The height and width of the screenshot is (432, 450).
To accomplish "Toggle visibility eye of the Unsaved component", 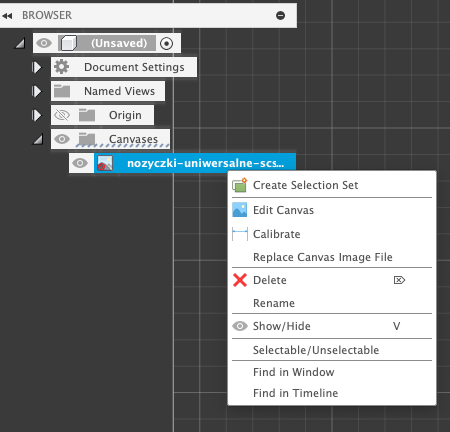I will click(44, 43).
